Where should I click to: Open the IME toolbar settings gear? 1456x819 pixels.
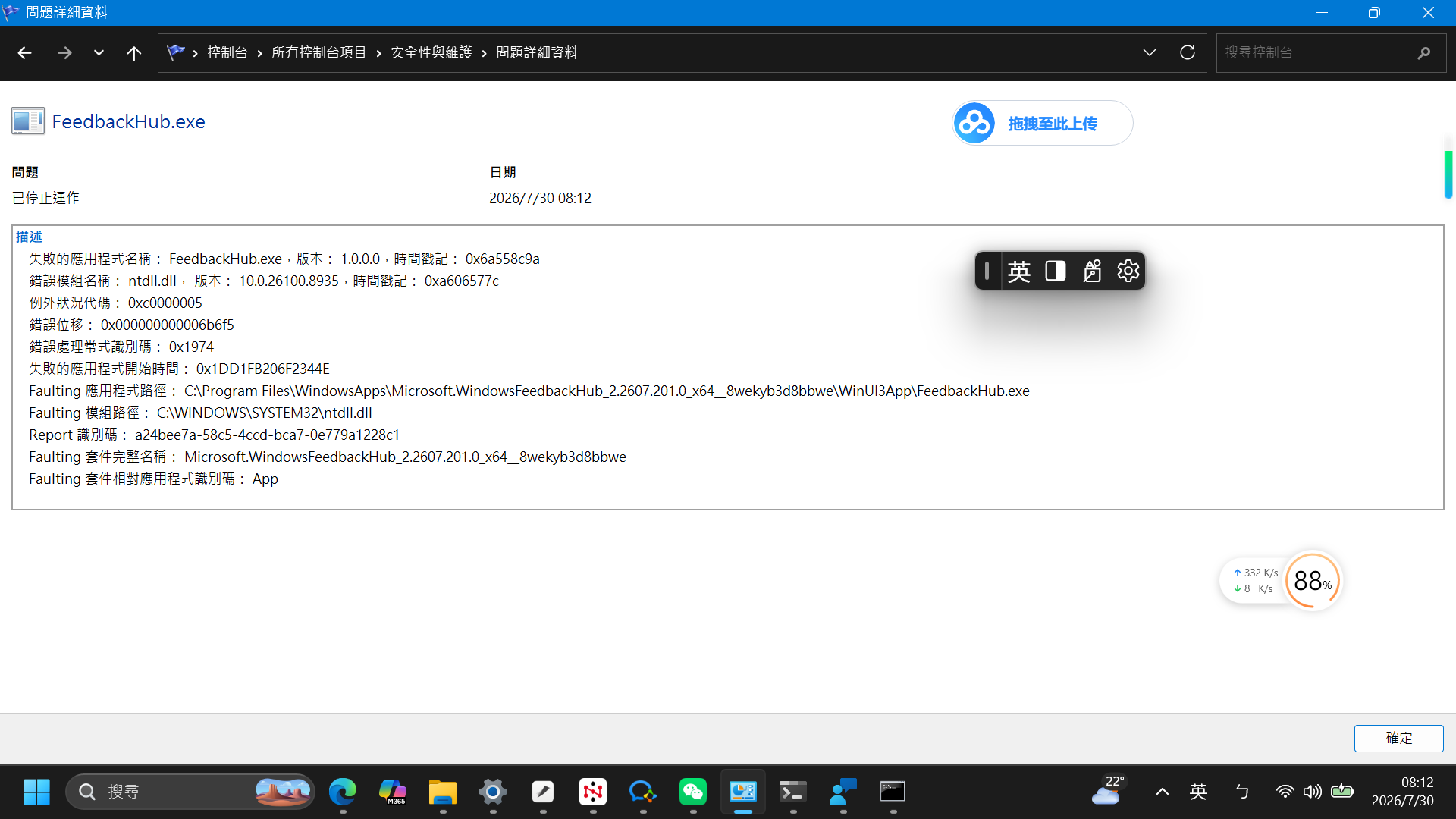(x=1128, y=271)
